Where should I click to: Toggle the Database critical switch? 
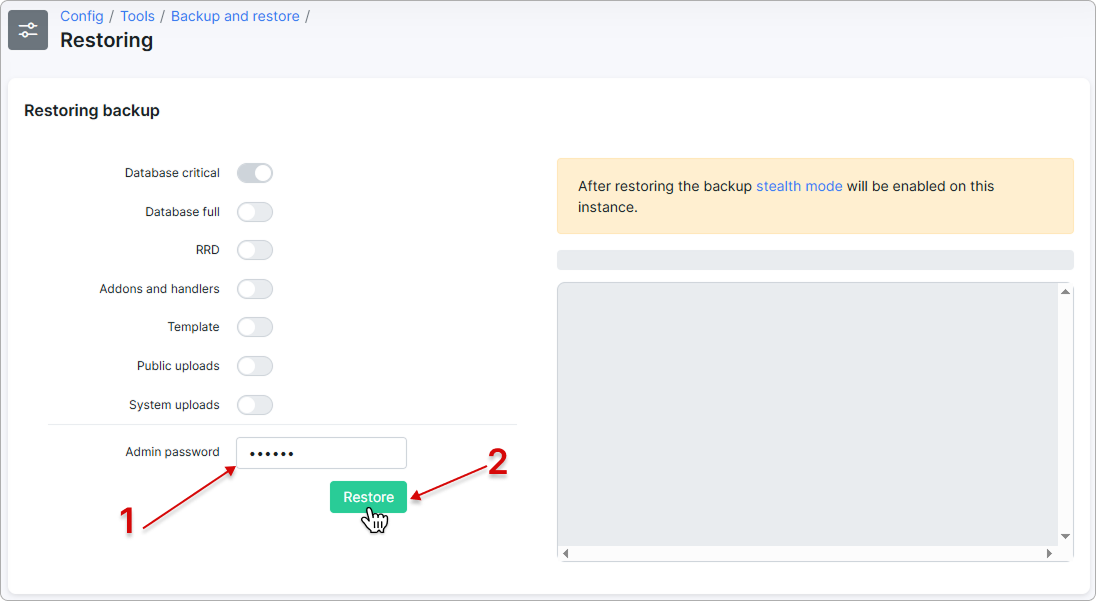[x=255, y=173]
